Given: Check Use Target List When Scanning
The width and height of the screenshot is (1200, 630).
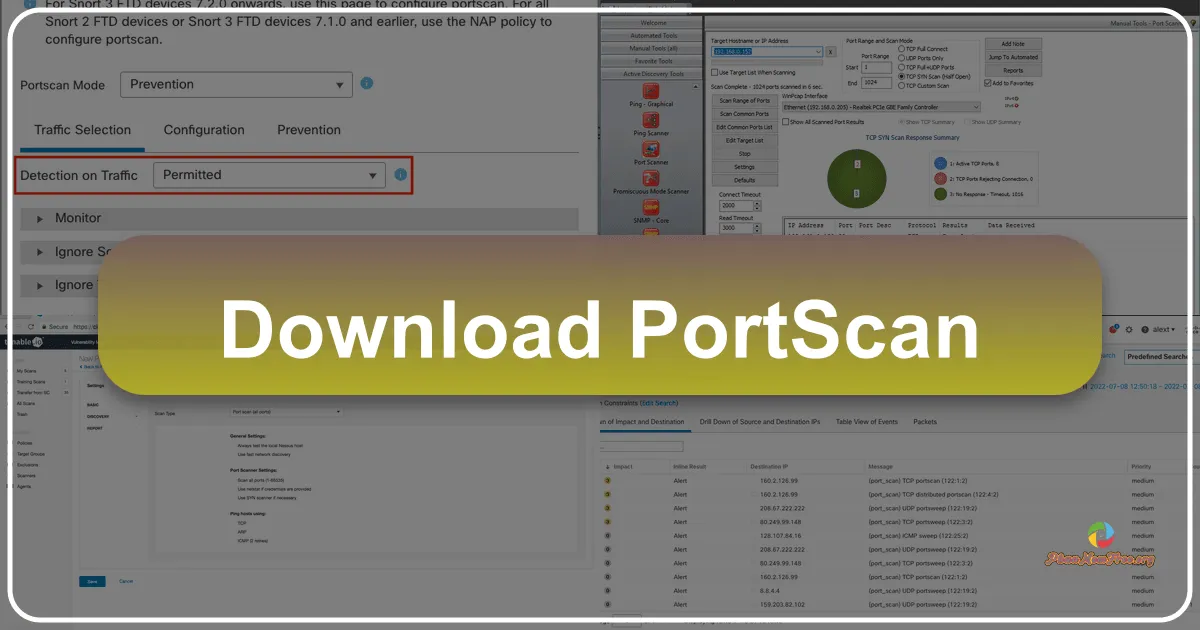Looking at the screenshot, I should [714, 72].
